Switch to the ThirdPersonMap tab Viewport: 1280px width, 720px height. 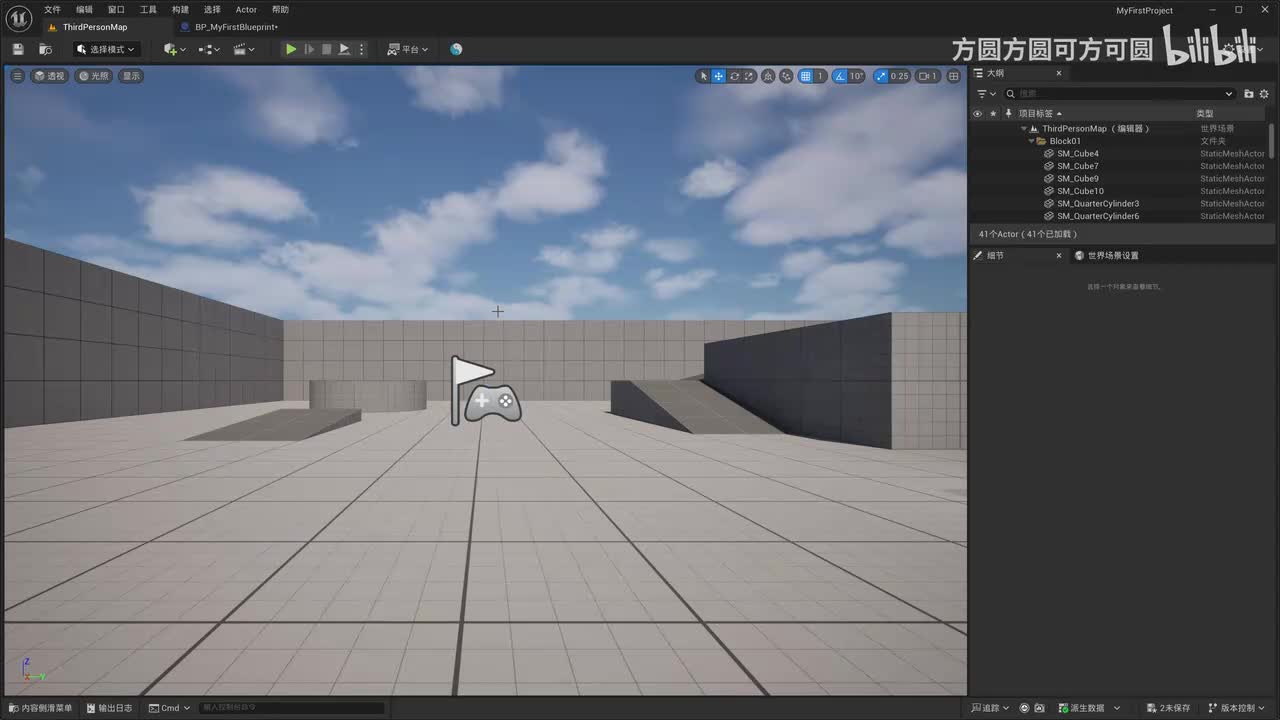95,27
